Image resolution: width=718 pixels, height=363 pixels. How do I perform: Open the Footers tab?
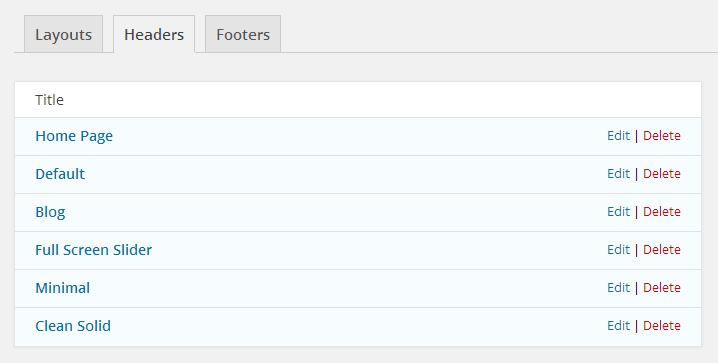click(243, 34)
